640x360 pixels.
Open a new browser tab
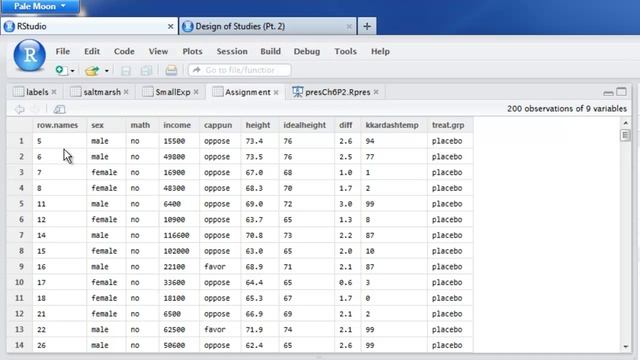point(367,27)
